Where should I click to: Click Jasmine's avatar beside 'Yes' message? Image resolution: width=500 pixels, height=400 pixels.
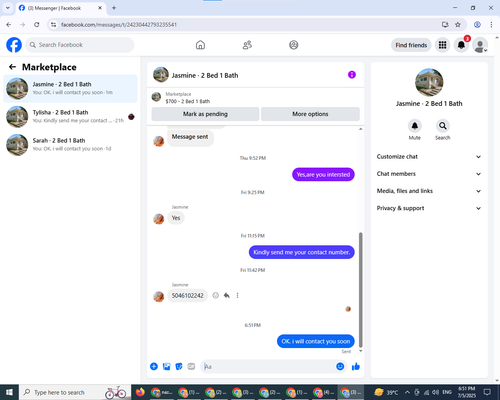point(159,219)
